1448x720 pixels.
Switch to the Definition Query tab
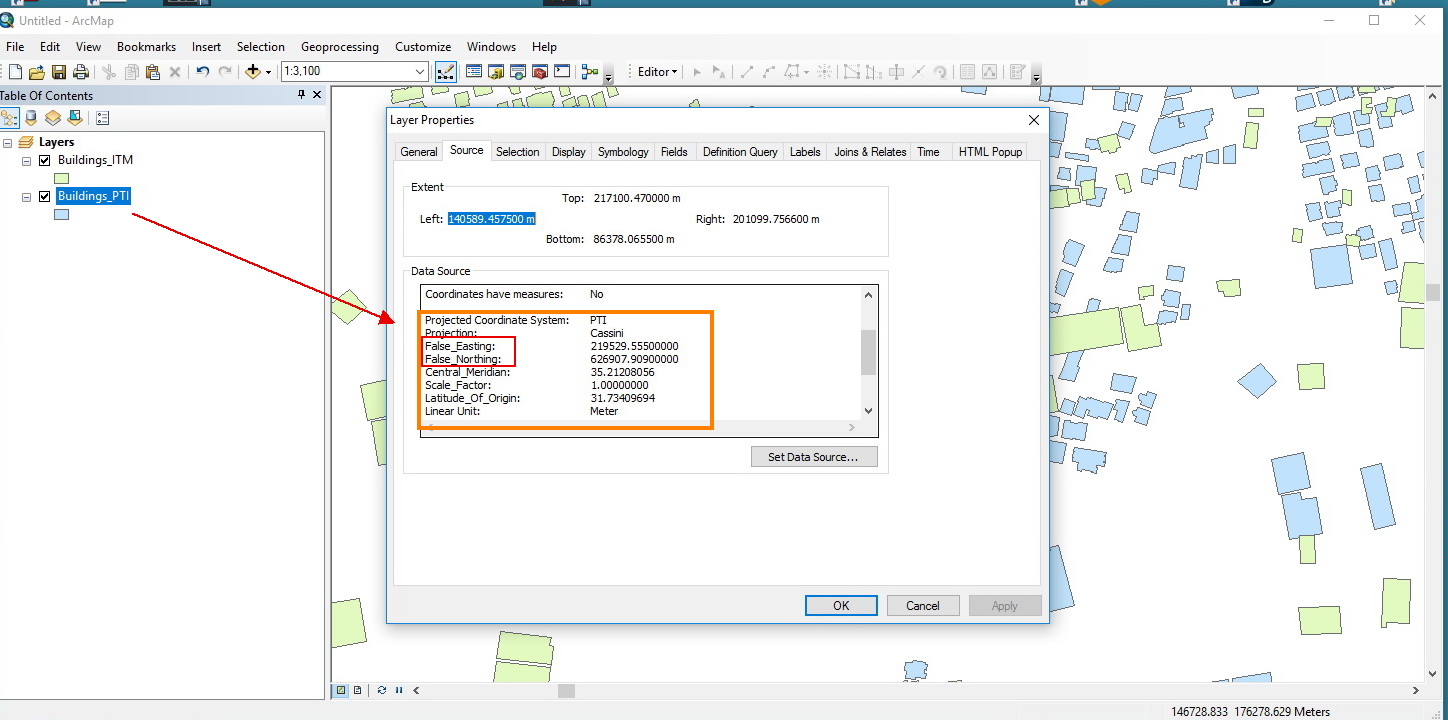[740, 152]
